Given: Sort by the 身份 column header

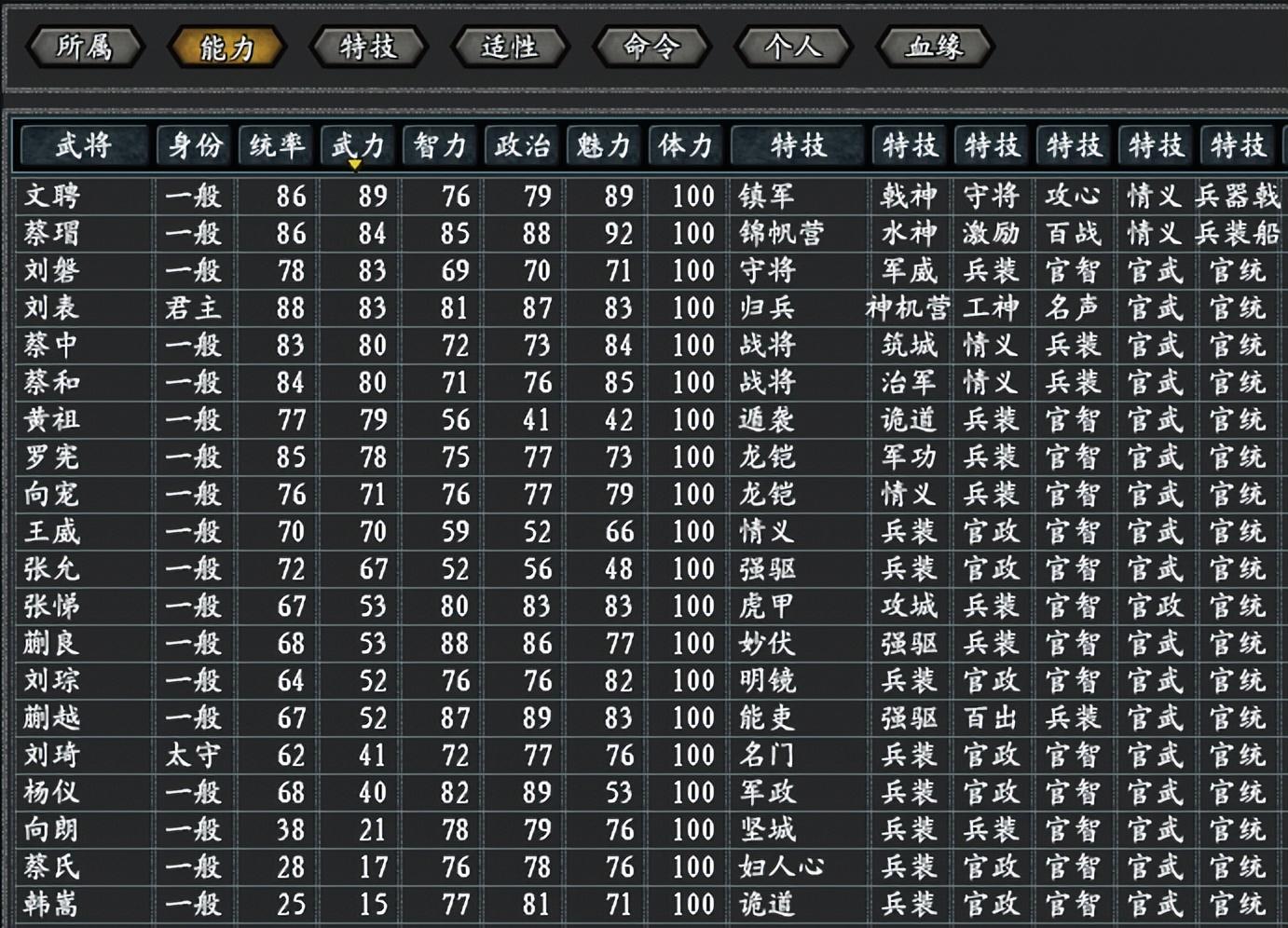Looking at the screenshot, I should click(x=195, y=145).
